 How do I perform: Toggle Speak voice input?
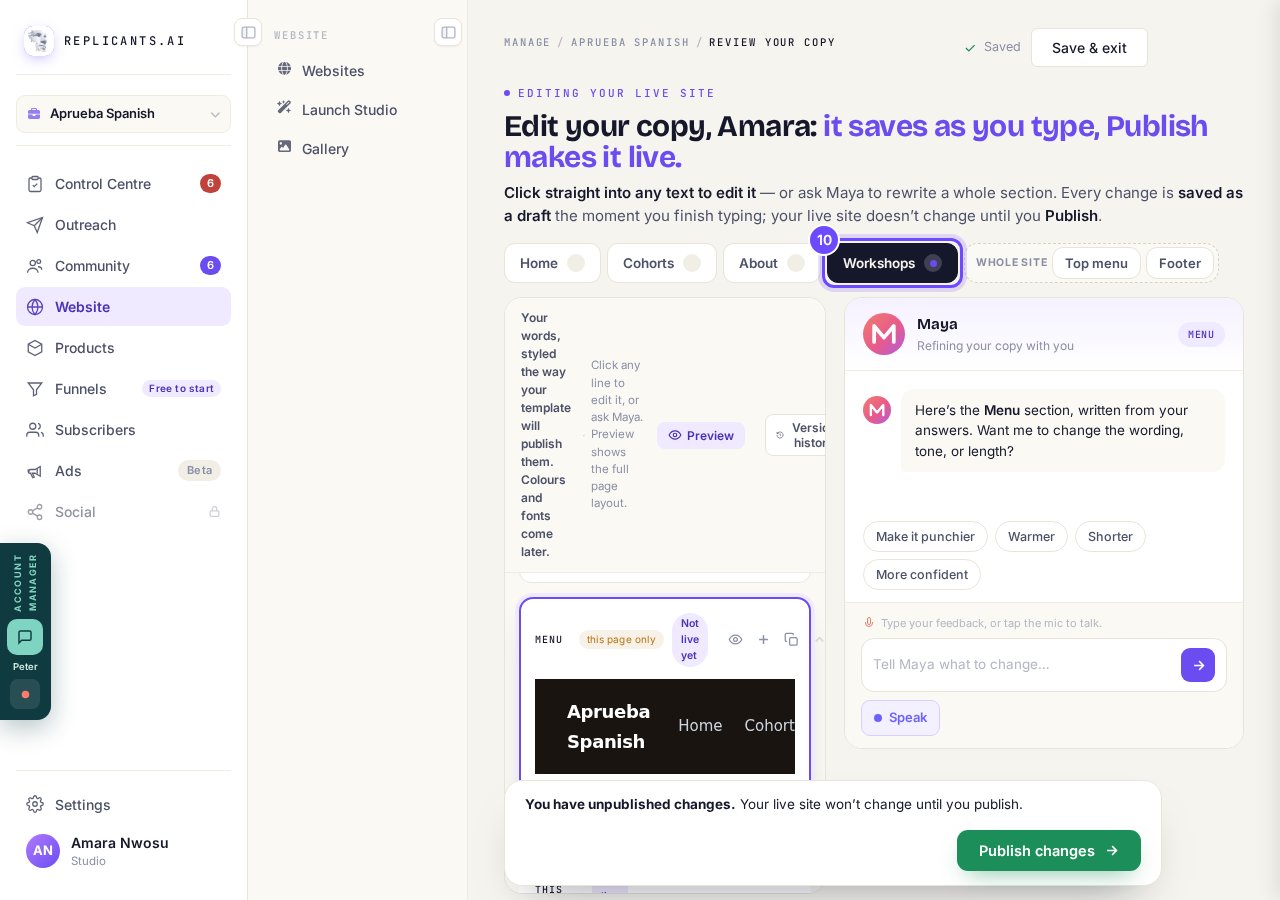900,718
